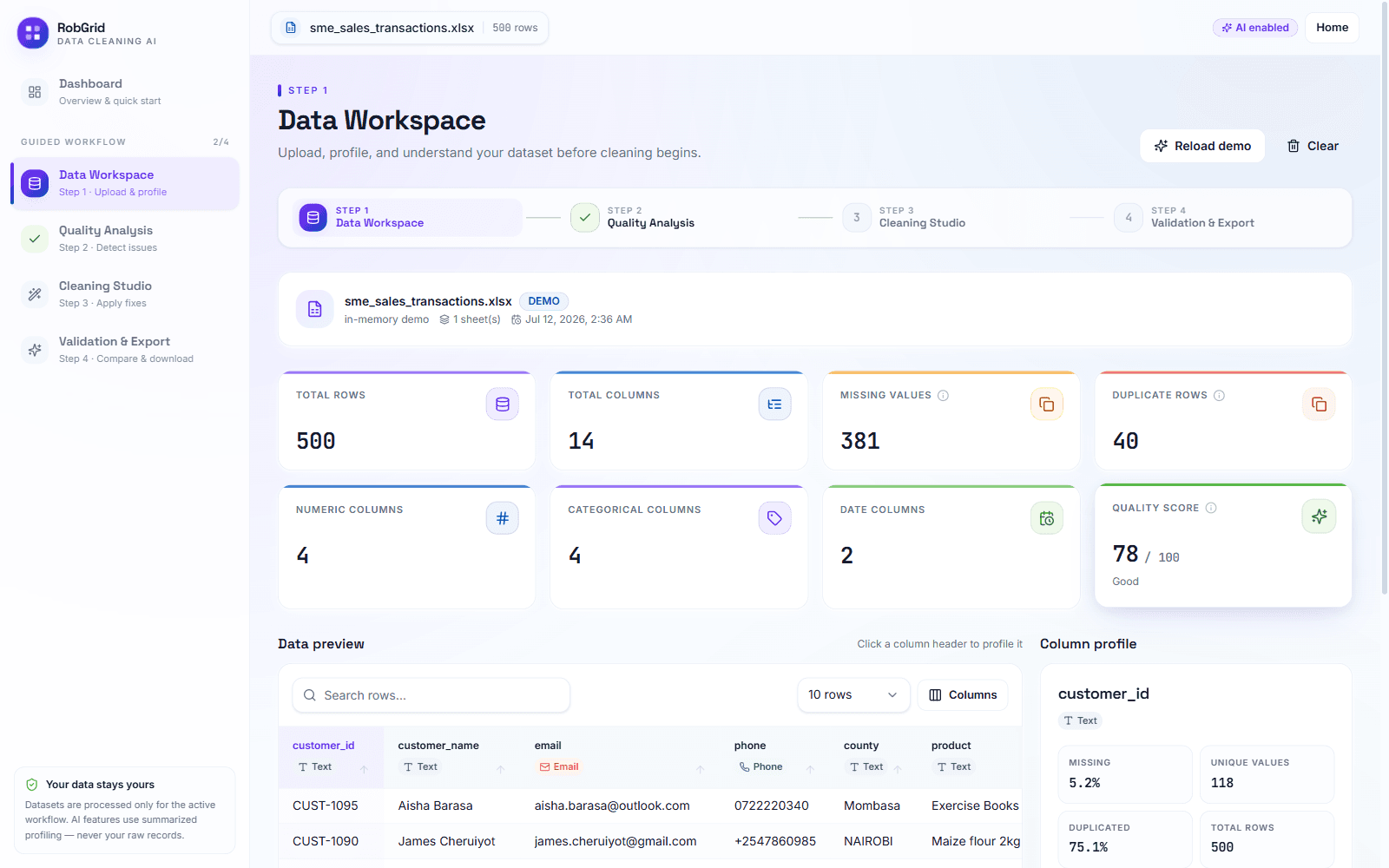Open Validation & Export sidebar step
The height and width of the screenshot is (868, 1389).
[x=125, y=350]
